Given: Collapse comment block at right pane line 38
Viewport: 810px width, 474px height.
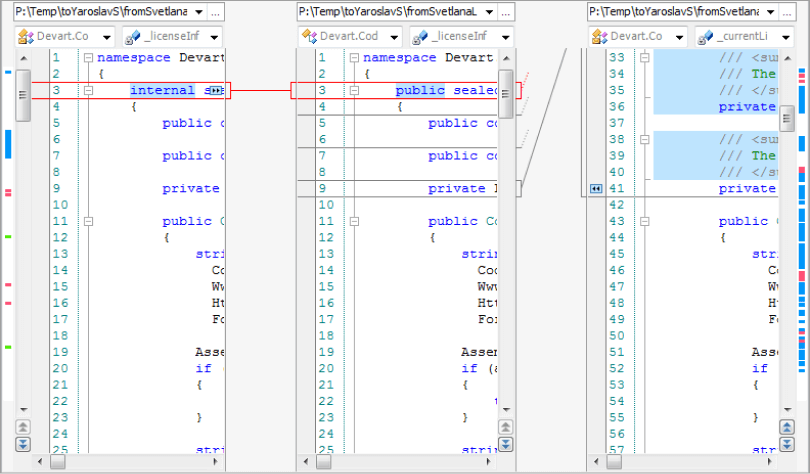Looking at the screenshot, I should pyautogui.click(x=645, y=139).
